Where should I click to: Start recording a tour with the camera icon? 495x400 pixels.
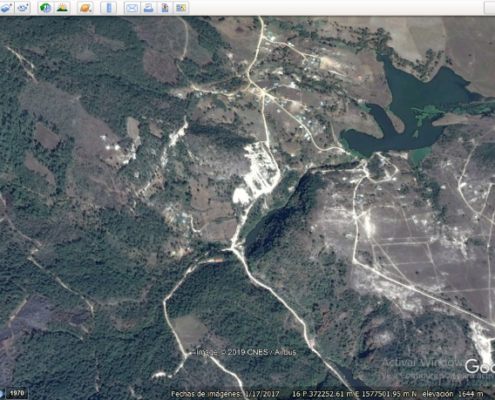coord(23,7)
